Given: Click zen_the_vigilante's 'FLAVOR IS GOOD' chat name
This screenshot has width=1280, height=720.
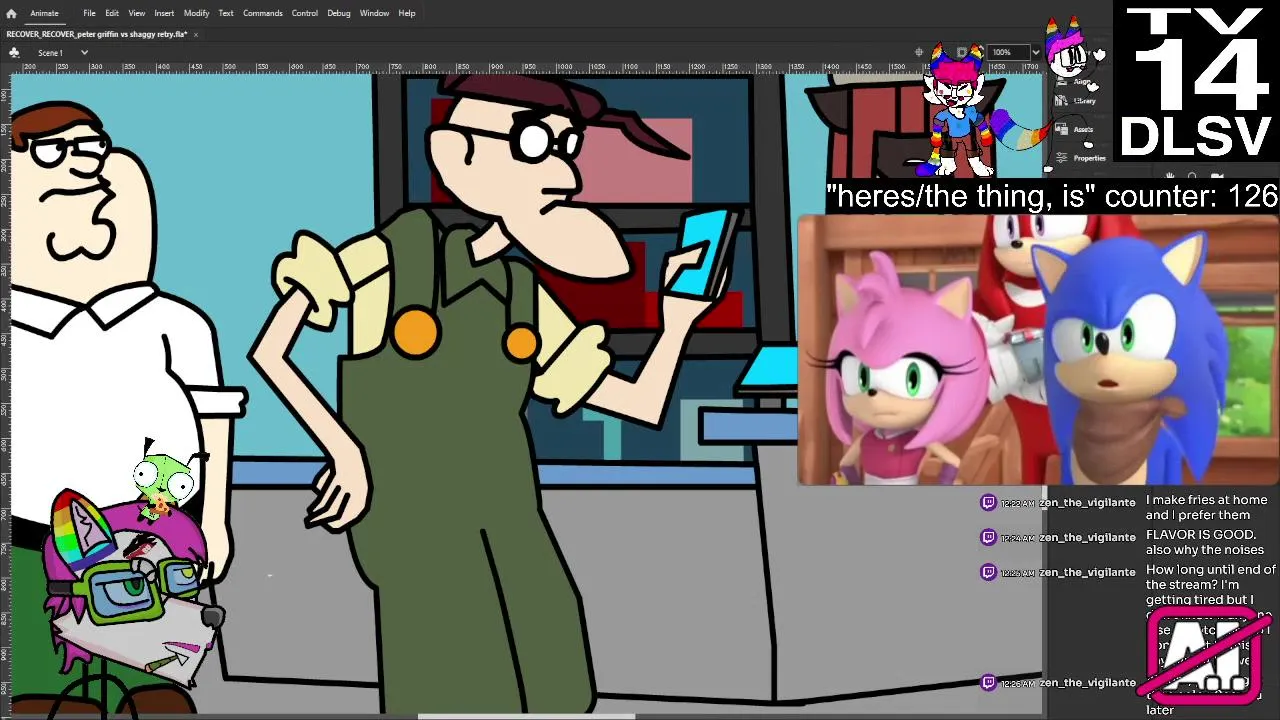Looking at the screenshot, I should 1087,537.
